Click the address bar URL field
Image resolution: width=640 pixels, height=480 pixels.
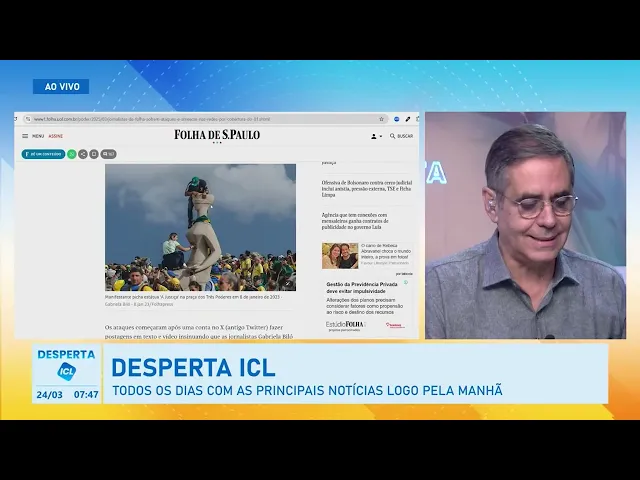tap(204, 119)
